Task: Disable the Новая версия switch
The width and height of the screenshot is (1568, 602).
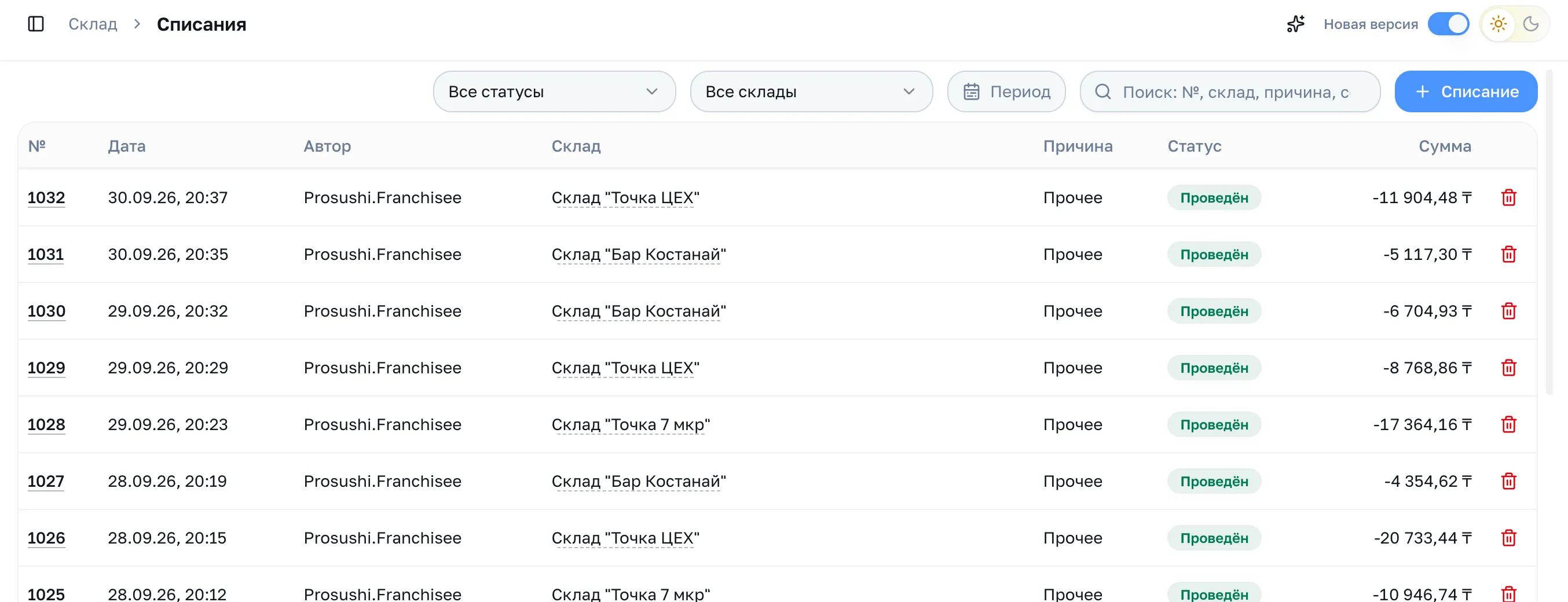Action: [1448, 24]
